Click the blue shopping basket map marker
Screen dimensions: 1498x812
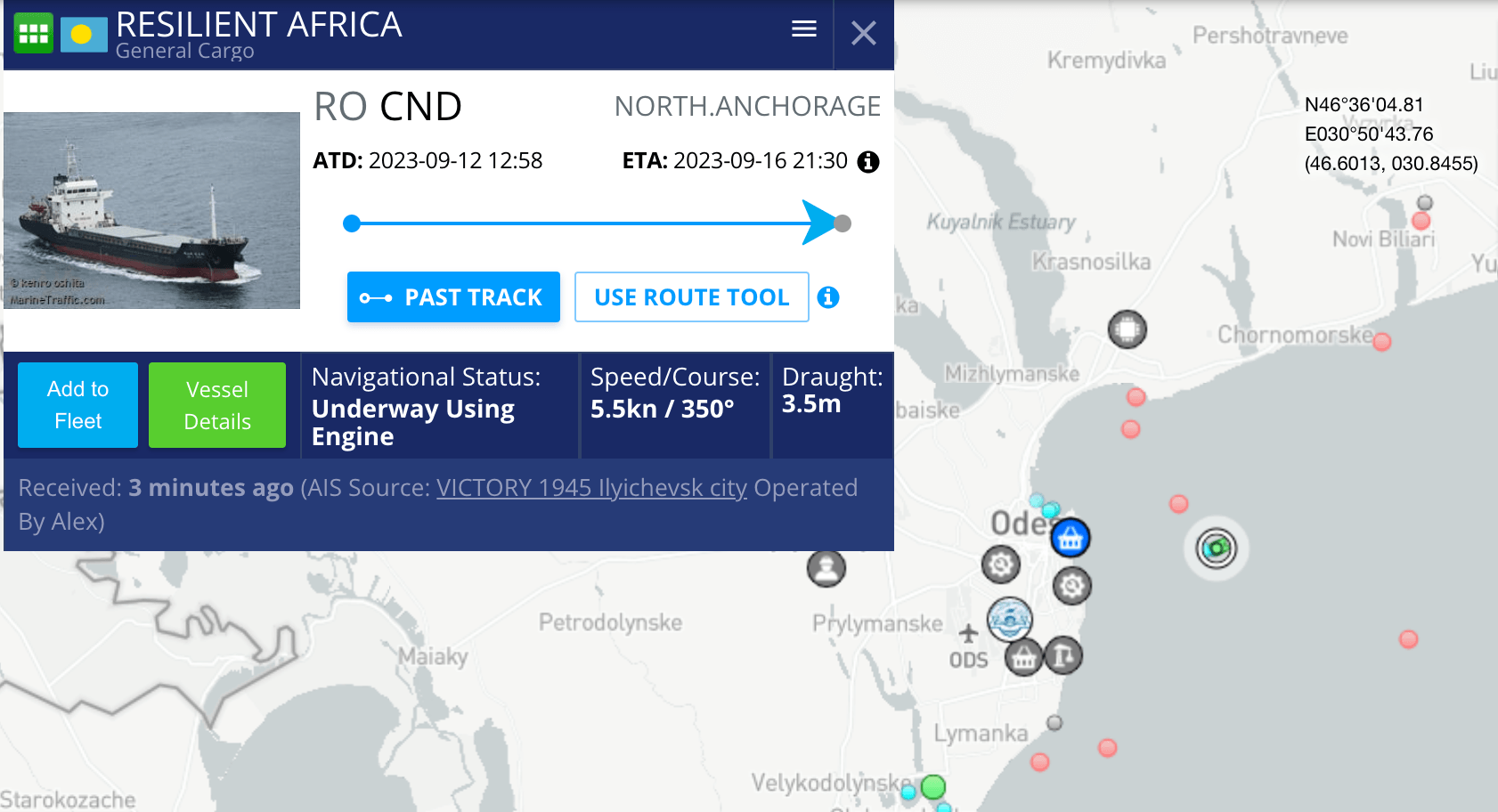click(1070, 538)
